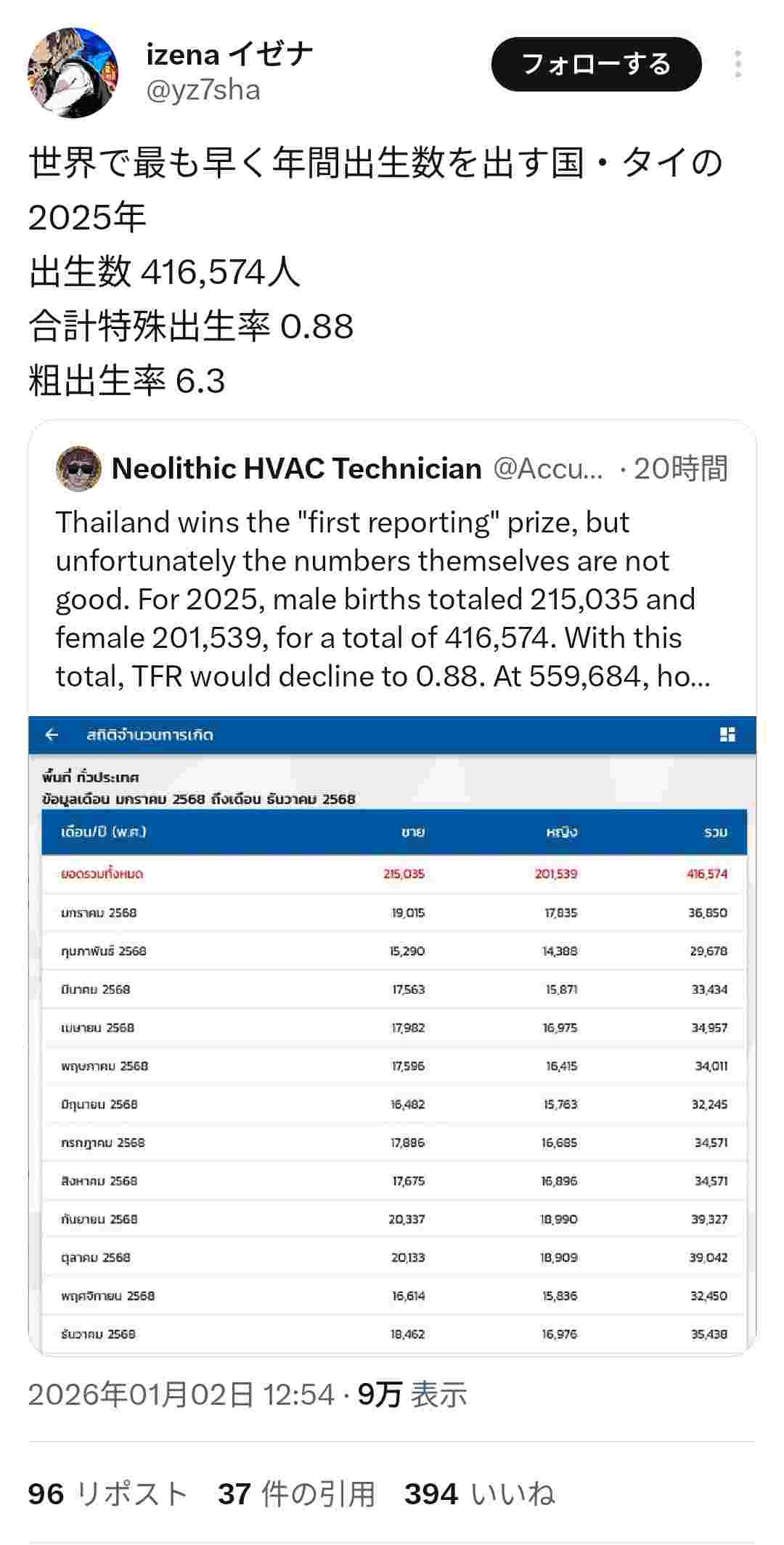Click the Neolithic HVAC Technician author name
Screen dimensions: 784x1545
[x=297, y=469]
